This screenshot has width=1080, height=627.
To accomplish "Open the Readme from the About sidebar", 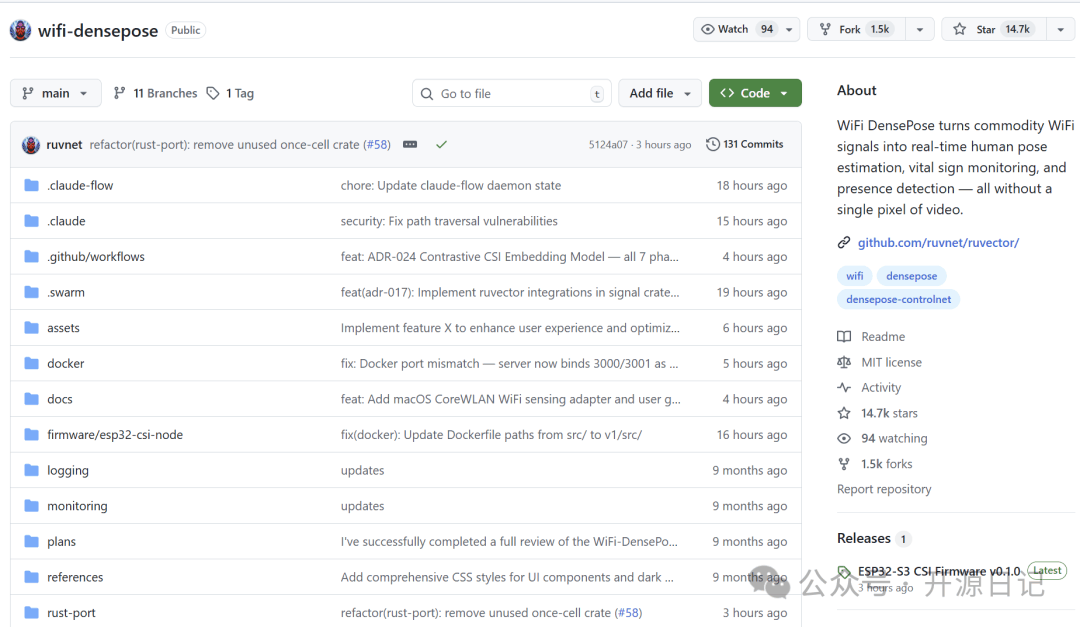I will click(882, 337).
